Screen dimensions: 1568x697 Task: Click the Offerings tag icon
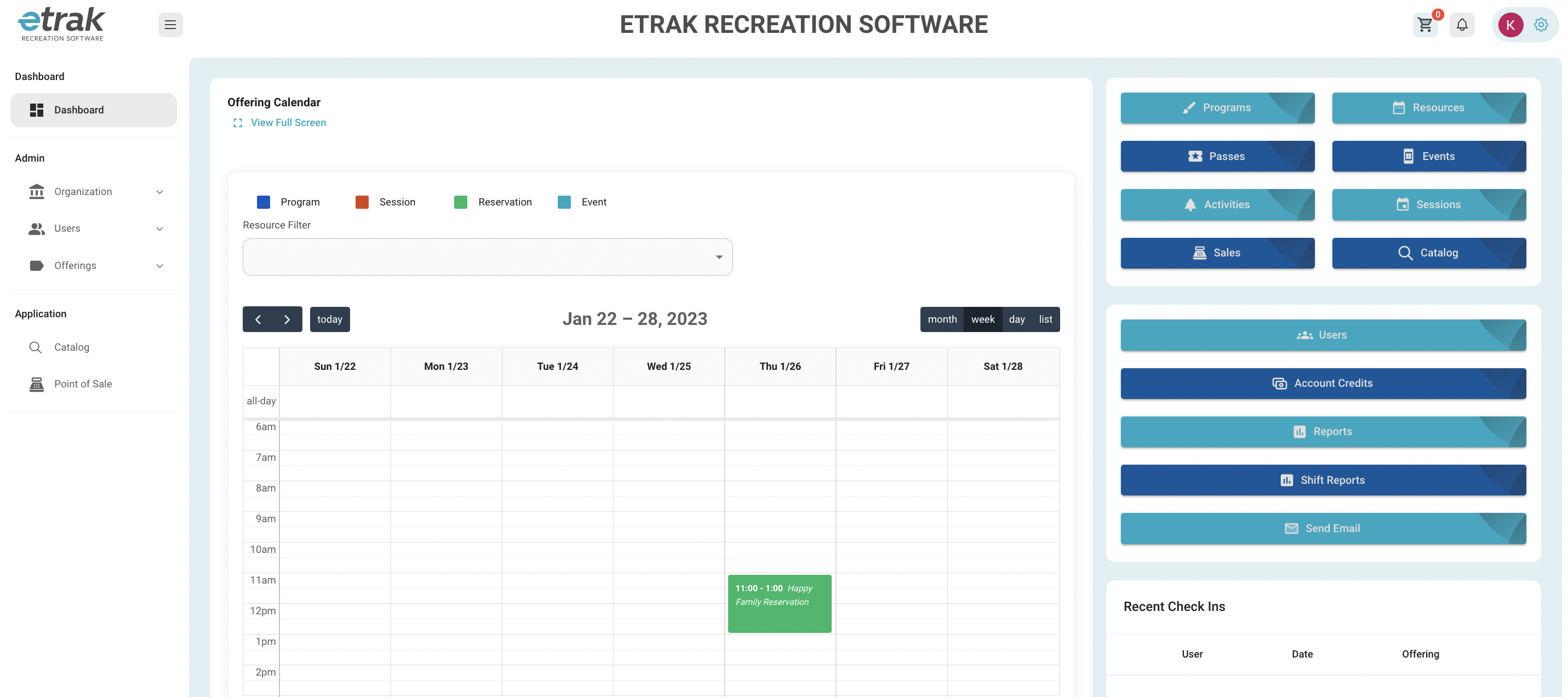[37, 265]
